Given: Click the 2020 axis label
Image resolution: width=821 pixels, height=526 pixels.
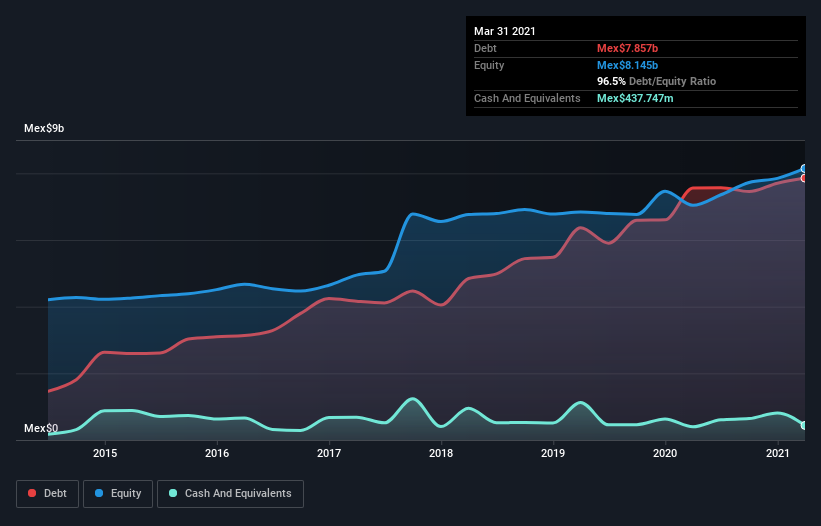Looking at the screenshot, I should [665, 453].
